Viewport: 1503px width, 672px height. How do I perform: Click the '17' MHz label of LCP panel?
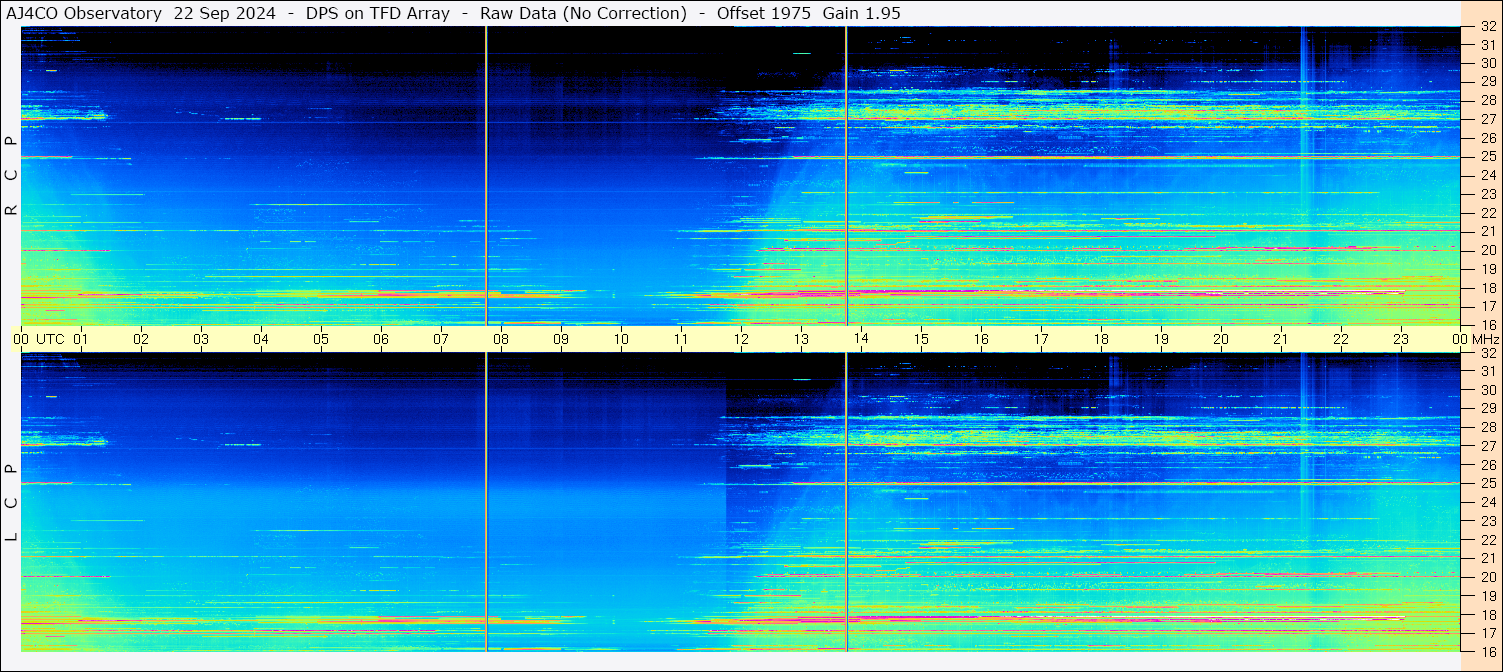pos(1487,634)
